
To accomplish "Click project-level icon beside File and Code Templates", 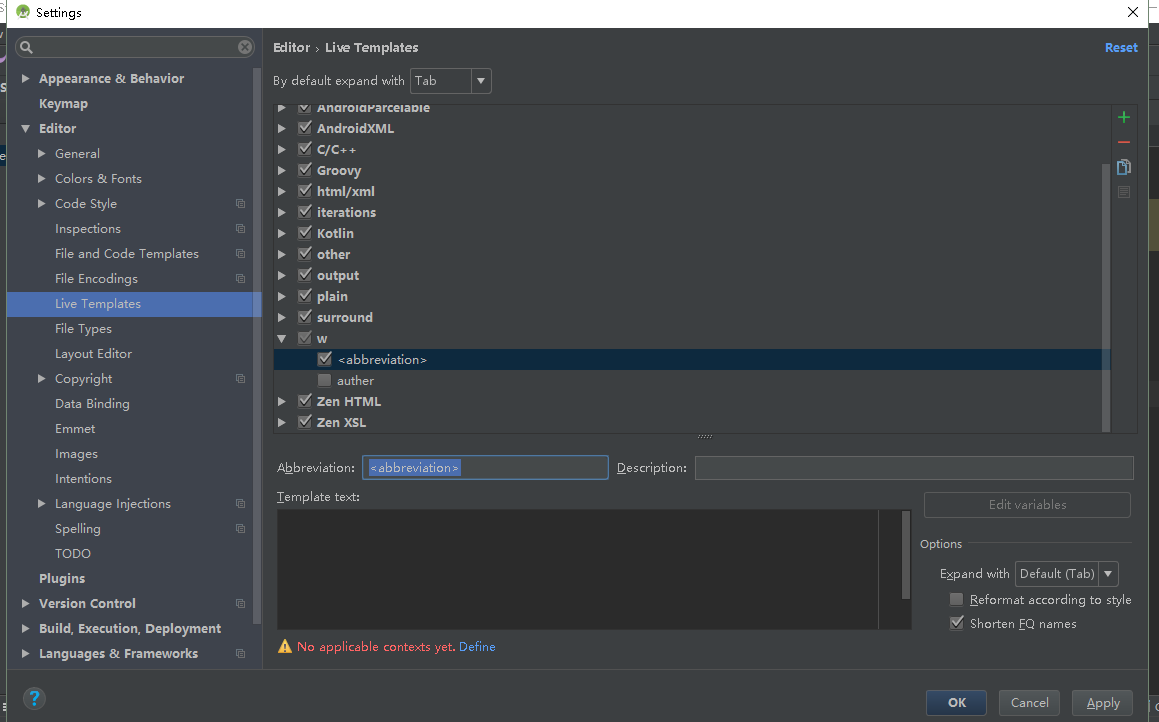I will (x=240, y=253).
